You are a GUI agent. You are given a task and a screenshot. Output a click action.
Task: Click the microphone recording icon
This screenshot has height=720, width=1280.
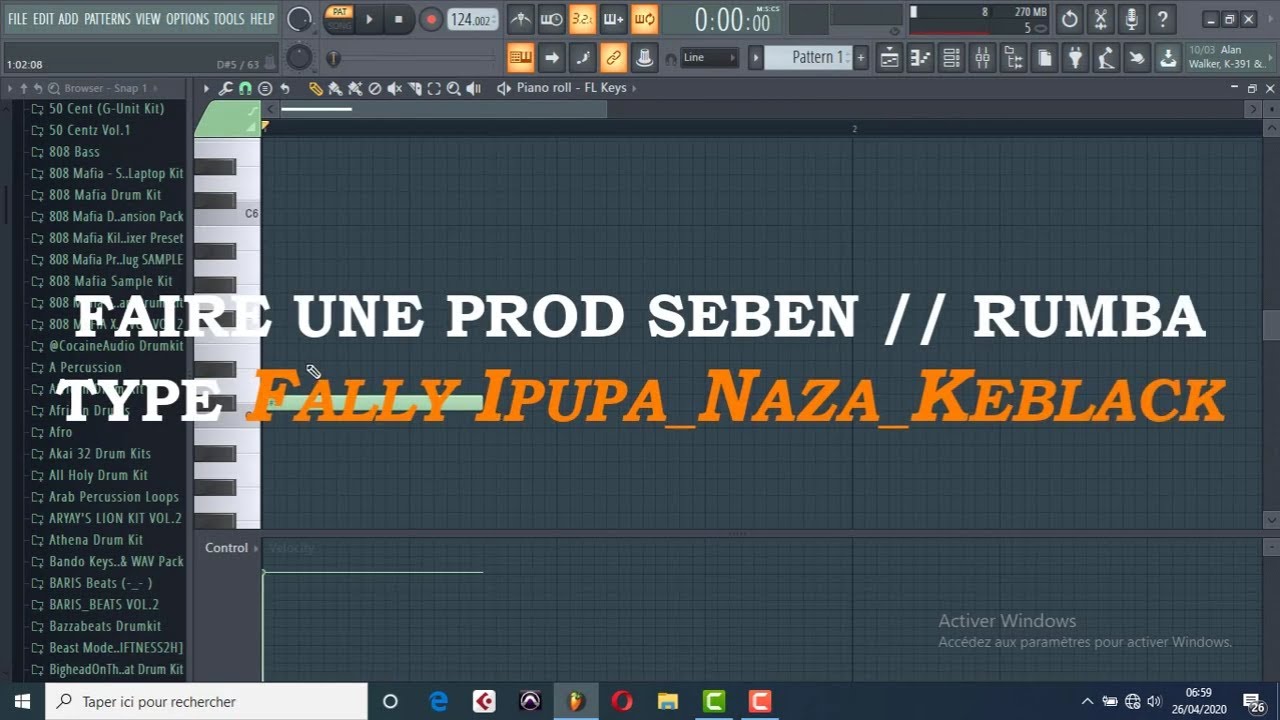pyautogui.click(x=1131, y=19)
